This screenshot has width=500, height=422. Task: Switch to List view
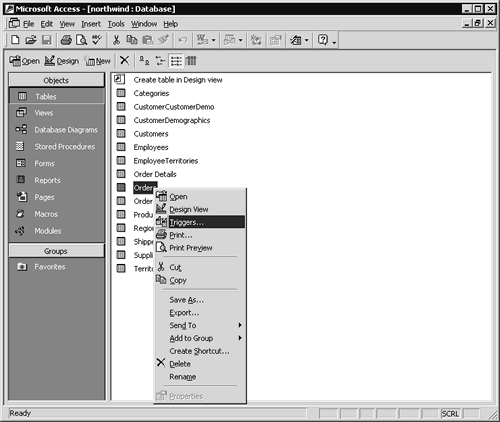point(176,61)
